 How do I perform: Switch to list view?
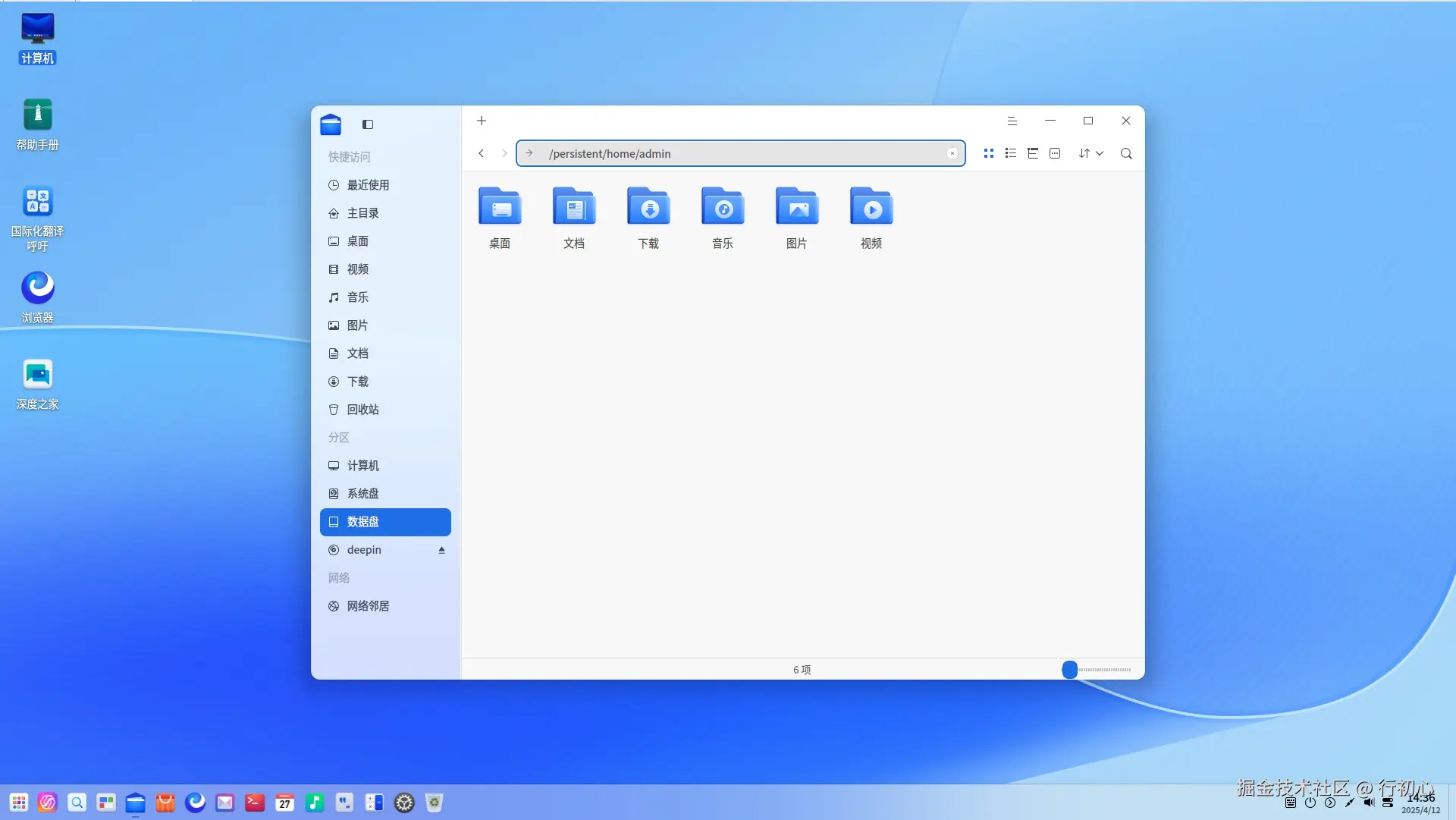pos(1011,153)
